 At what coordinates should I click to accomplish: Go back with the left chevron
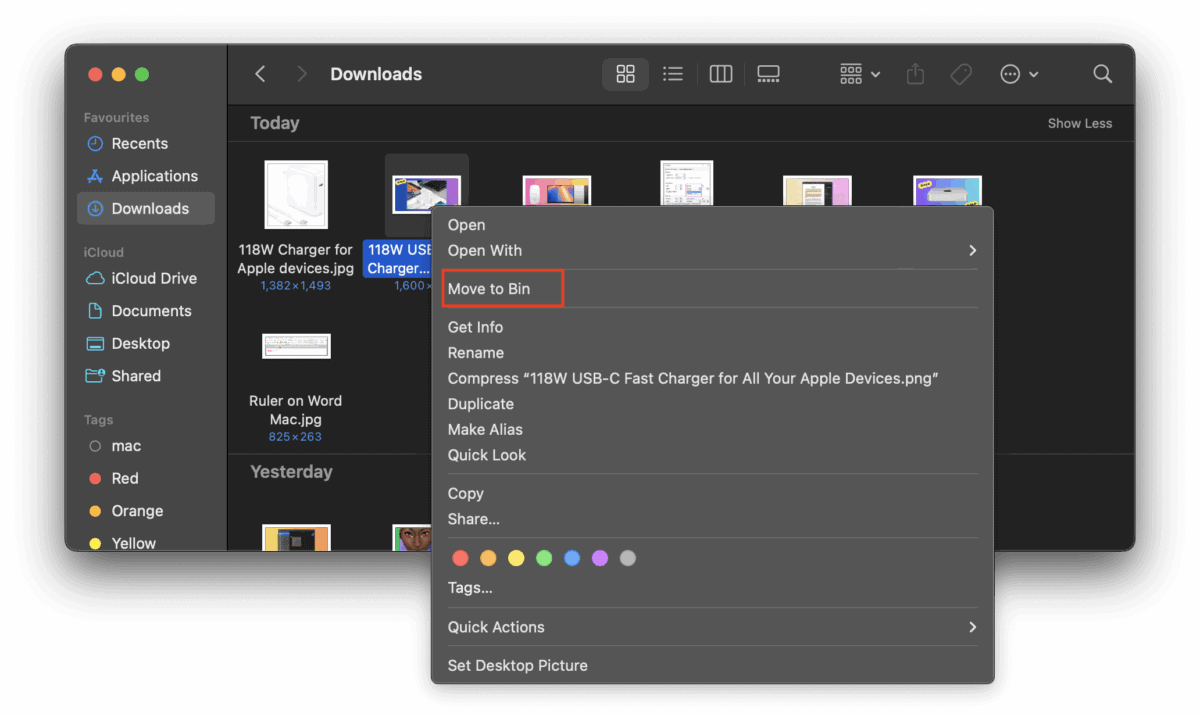260,74
